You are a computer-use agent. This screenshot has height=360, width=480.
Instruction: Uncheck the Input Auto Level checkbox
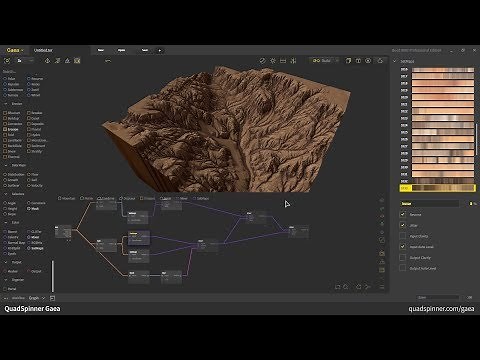403,247
